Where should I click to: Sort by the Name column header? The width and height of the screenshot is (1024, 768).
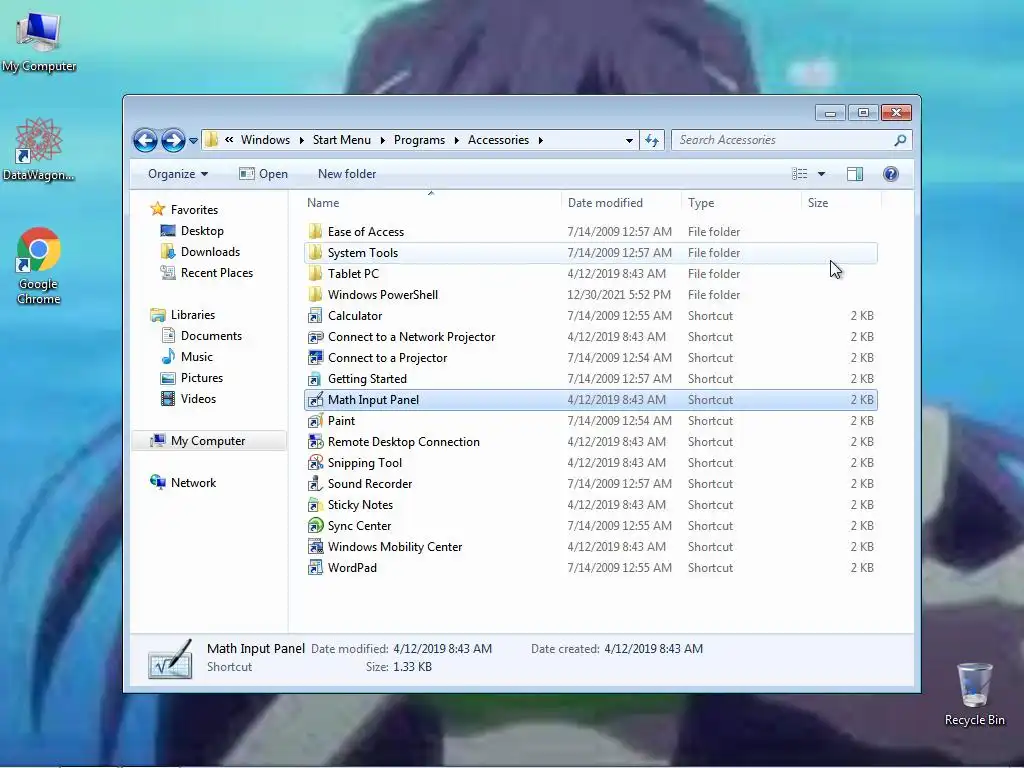[431, 202]
